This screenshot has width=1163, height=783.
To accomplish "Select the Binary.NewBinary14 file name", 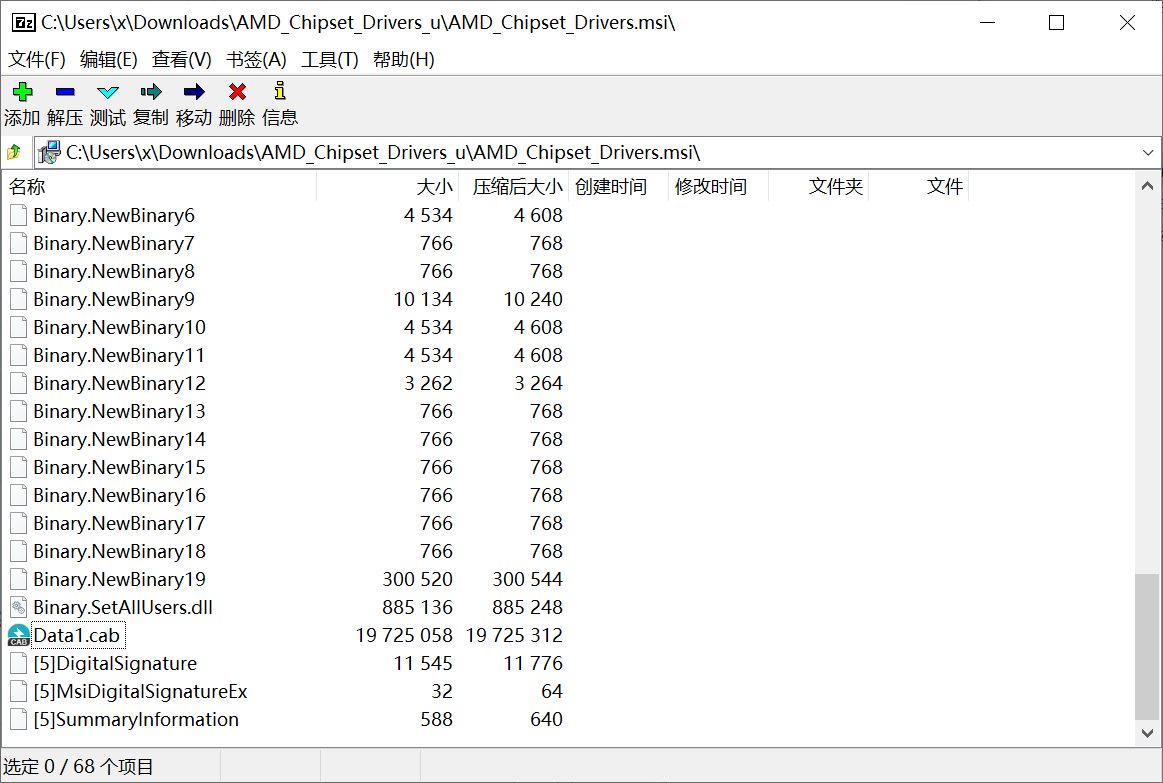I will [119, 440].
